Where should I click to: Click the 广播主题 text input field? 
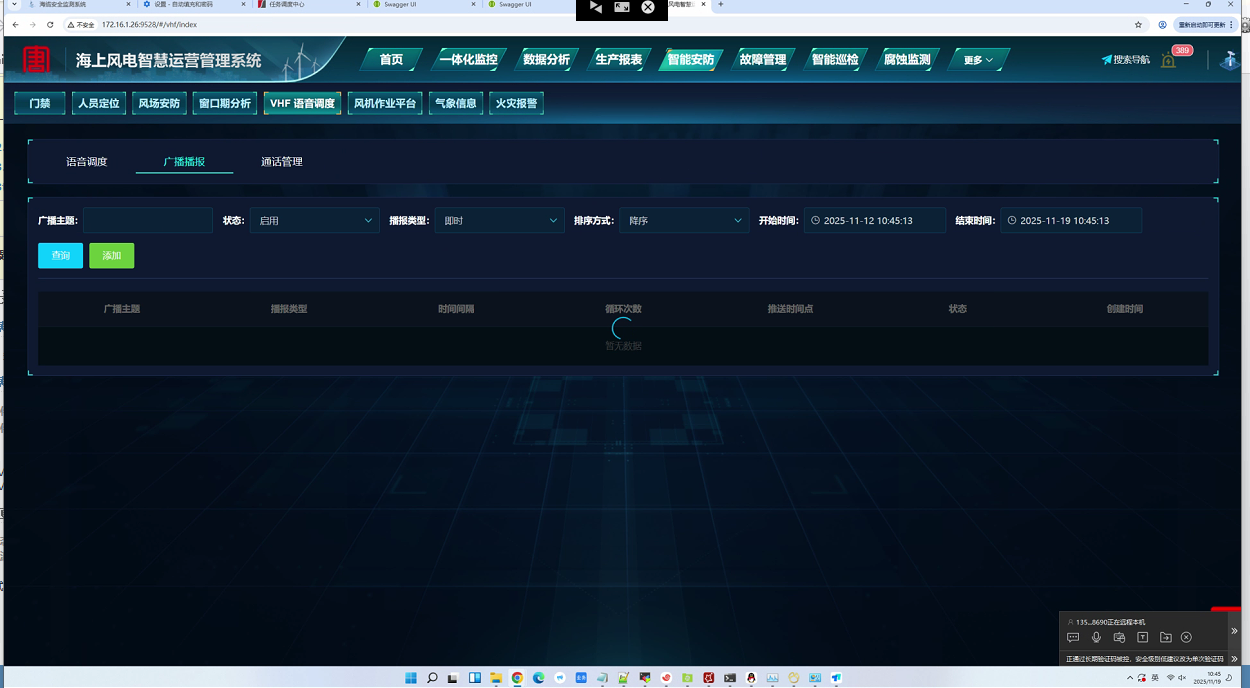148,221
